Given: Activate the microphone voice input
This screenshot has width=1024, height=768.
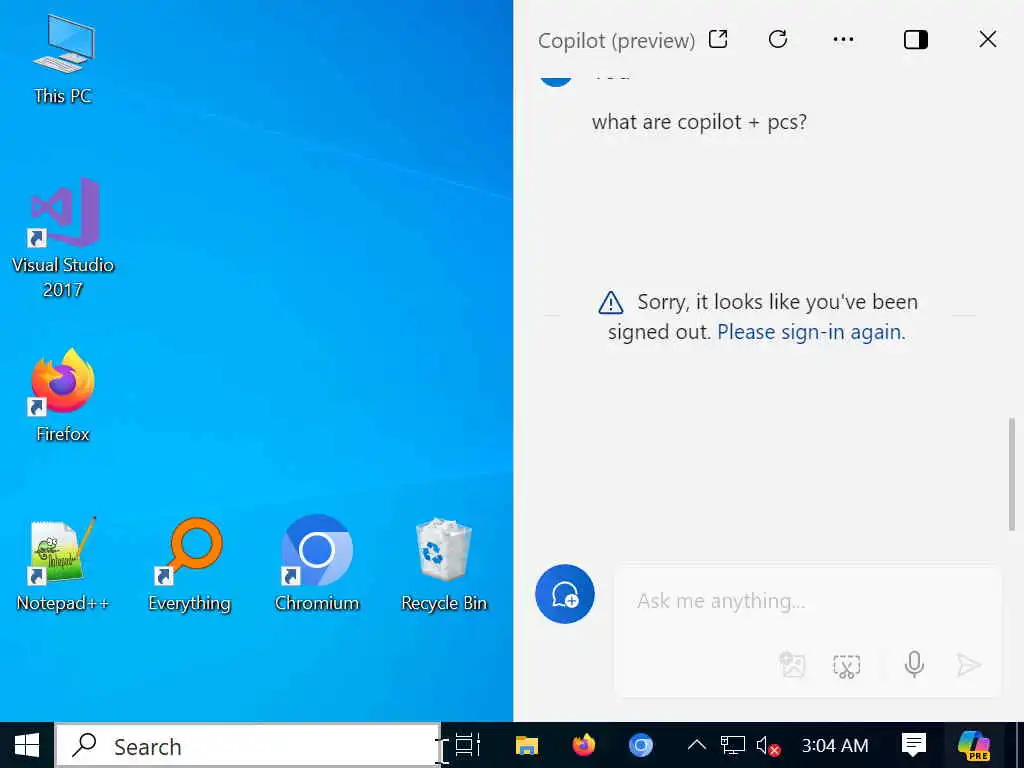Looking at the screenshot, I should 914,665.
